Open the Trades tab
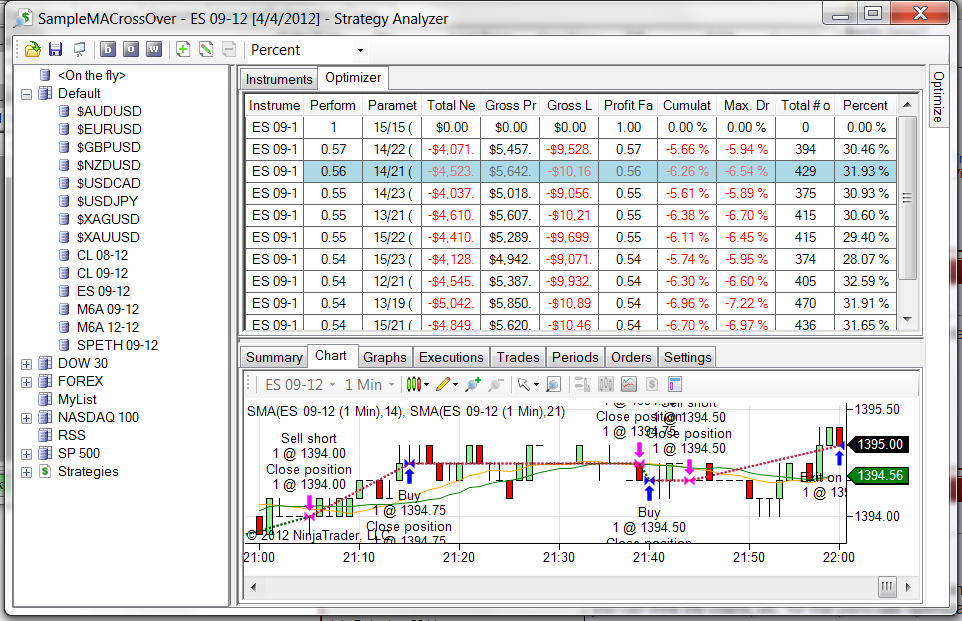The height and width of the screenshot is (621, 962). [x=518, y=357]
